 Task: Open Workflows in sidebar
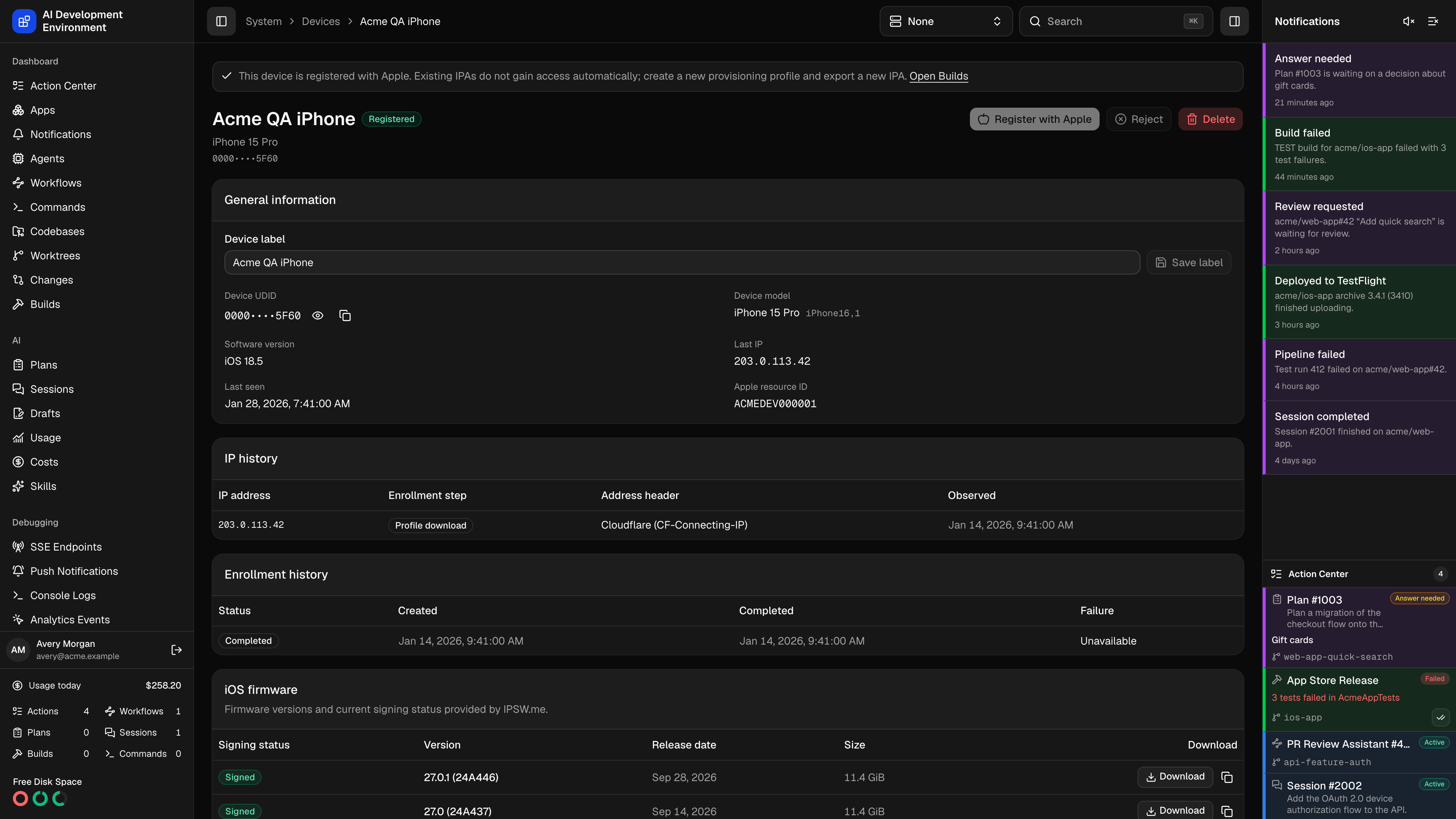click(x=97, y=182)
